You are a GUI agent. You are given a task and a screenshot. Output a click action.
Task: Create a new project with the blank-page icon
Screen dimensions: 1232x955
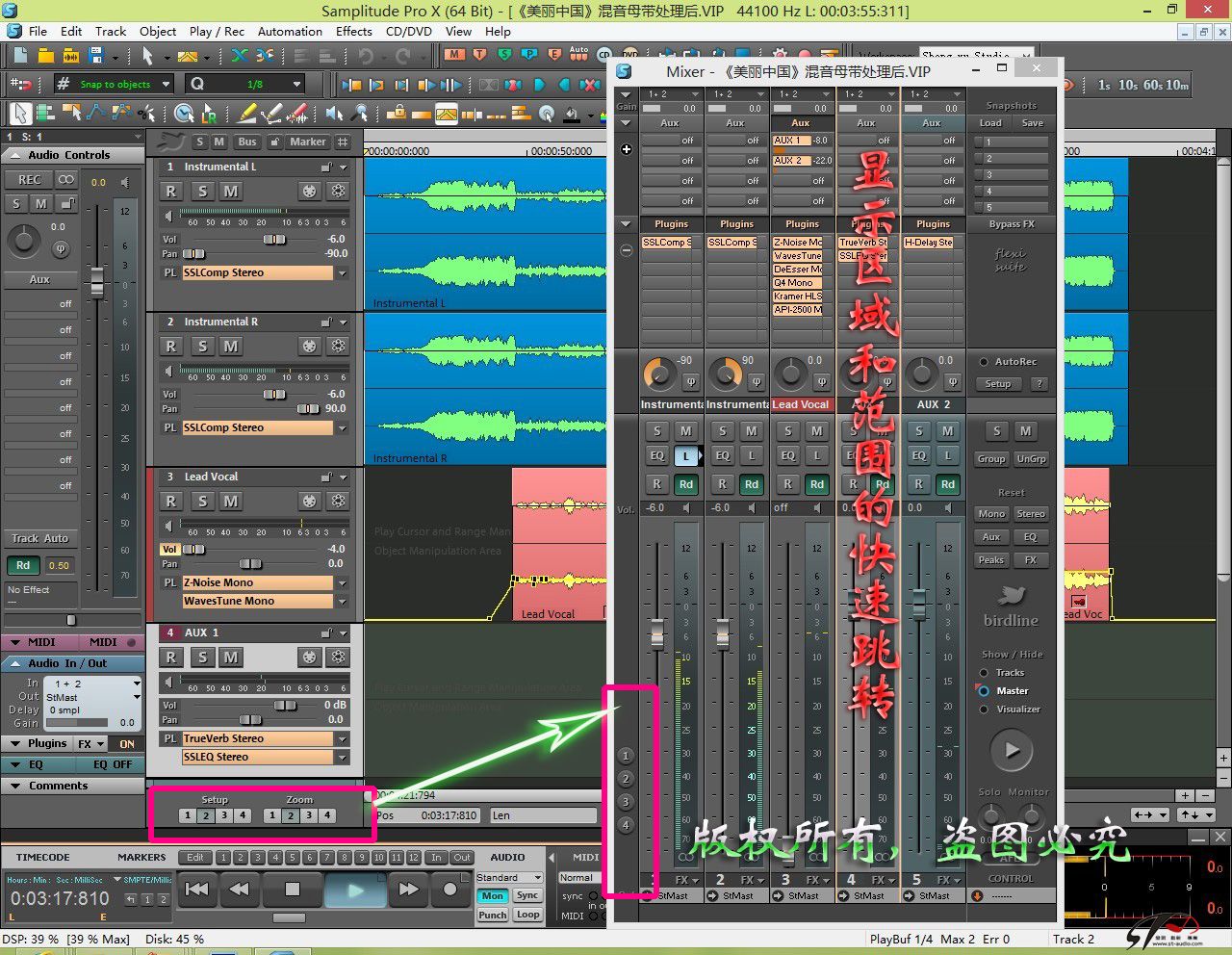tap(21, 57)
